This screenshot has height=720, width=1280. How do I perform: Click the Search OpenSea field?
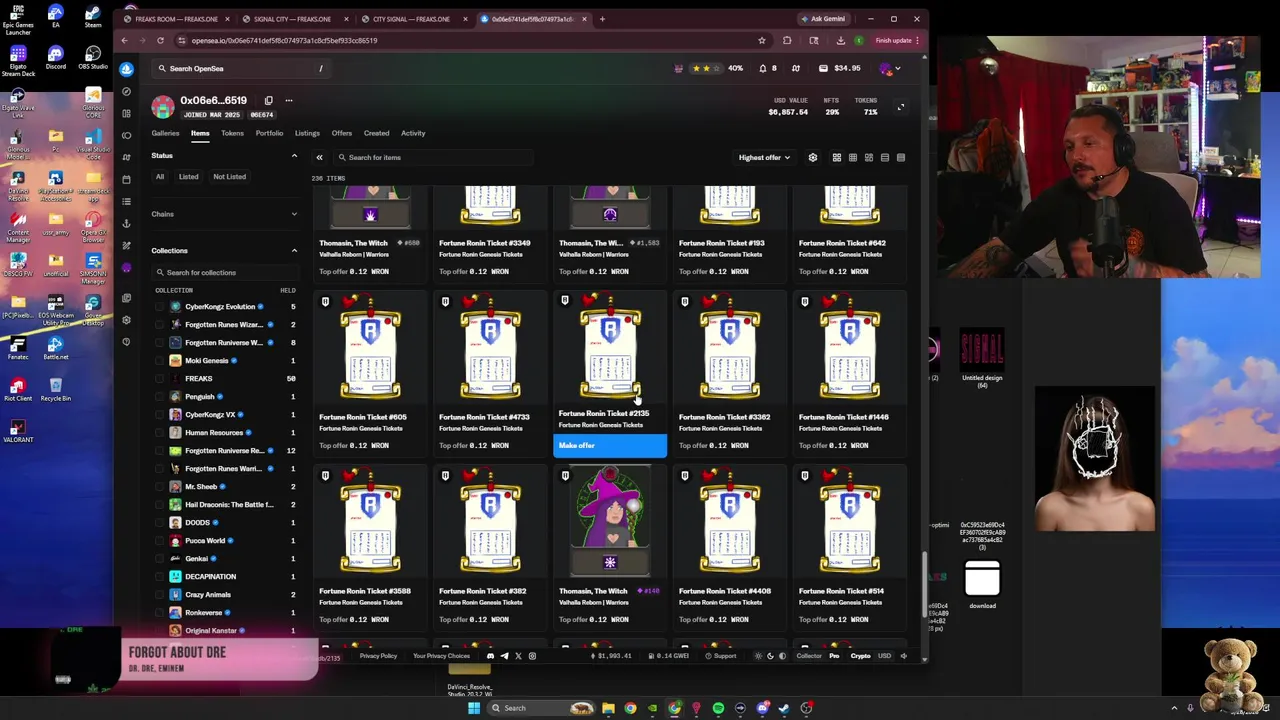click(240, 68)
